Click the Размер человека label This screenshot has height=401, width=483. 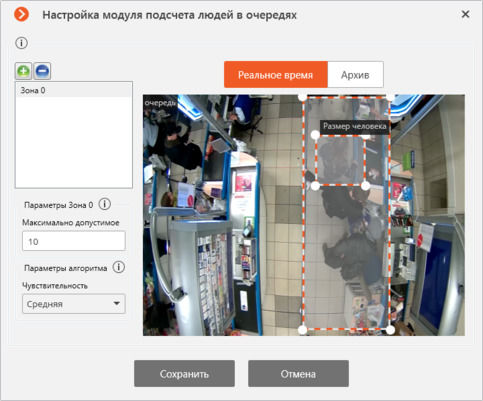(x=355, y=126)
